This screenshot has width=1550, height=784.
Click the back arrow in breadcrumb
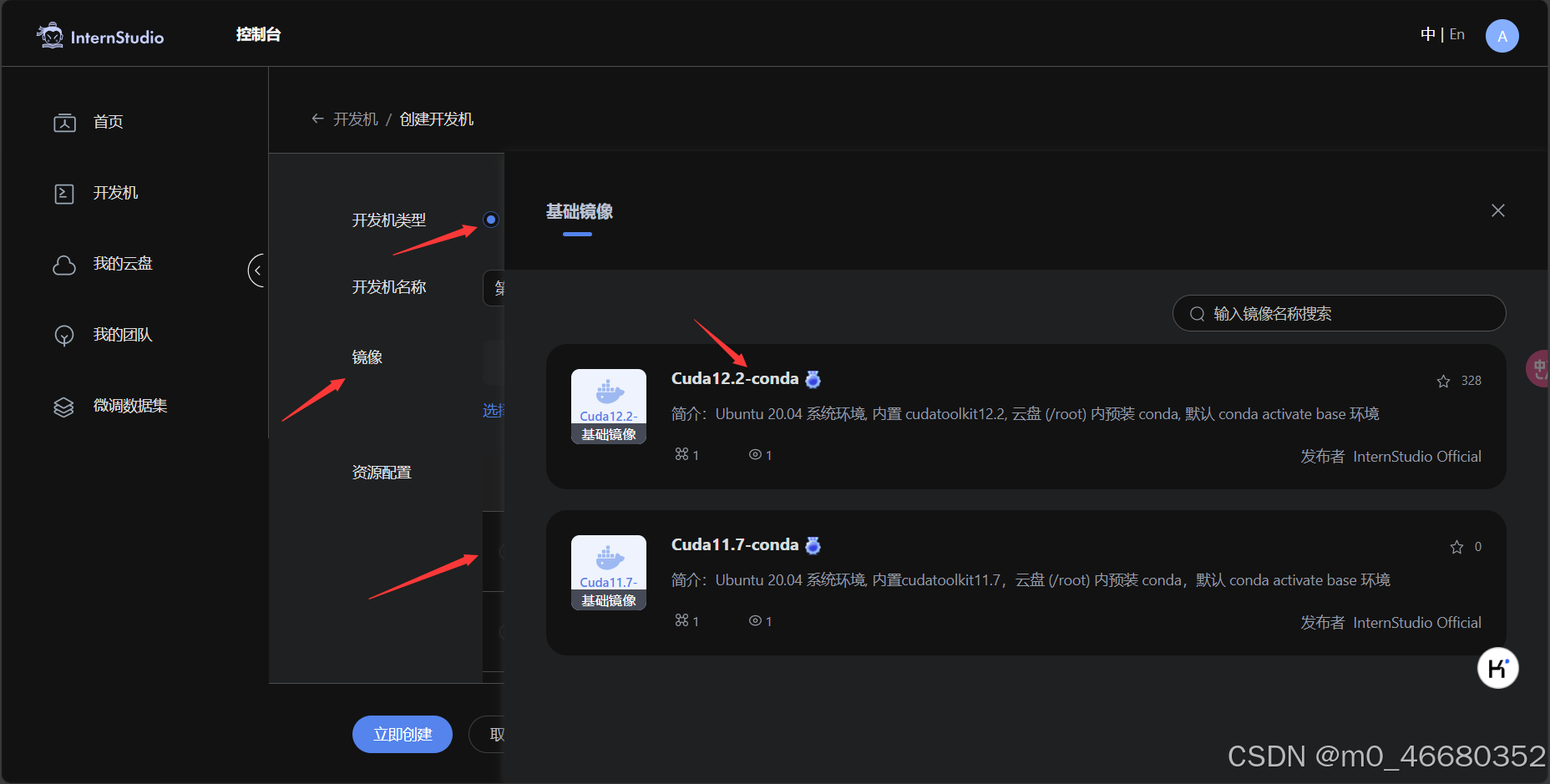[317, 119]
